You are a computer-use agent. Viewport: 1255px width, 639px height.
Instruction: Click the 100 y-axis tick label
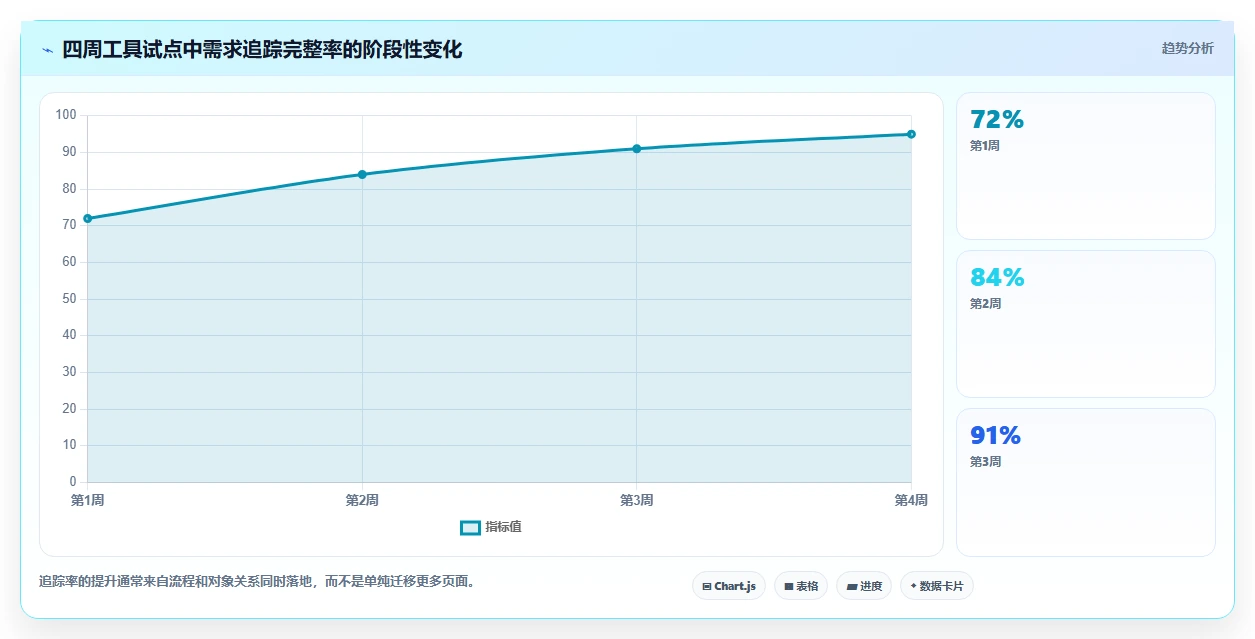point(66,115)
